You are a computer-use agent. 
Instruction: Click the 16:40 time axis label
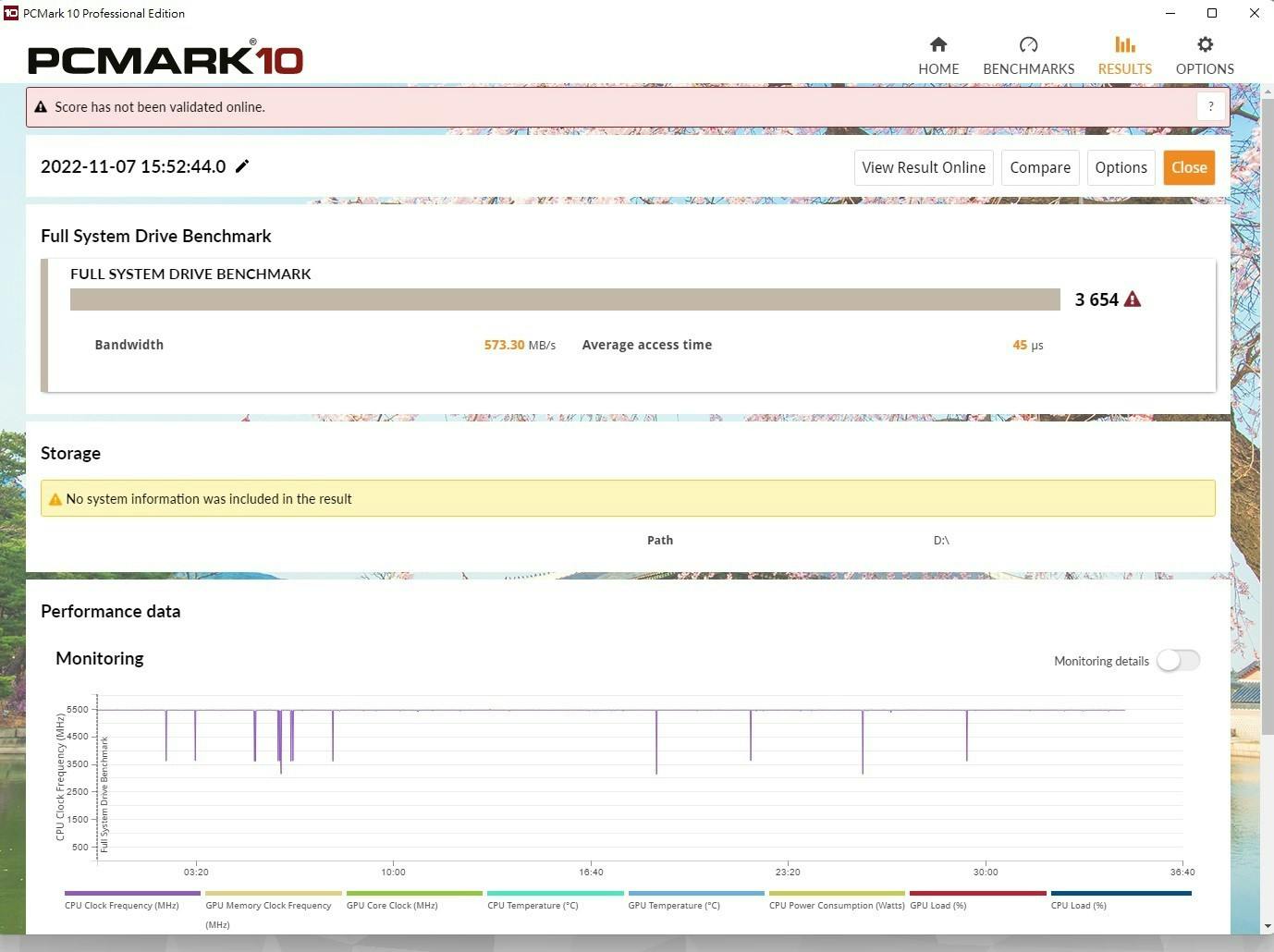point(591,872)
